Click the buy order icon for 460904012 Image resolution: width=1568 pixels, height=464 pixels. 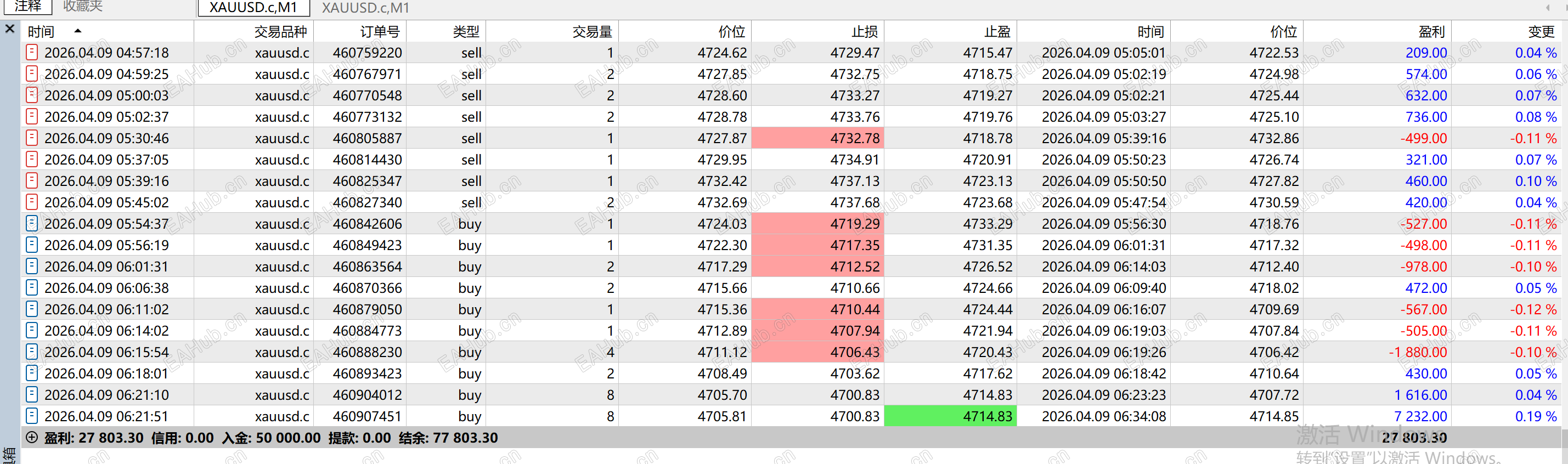(32, 394)
